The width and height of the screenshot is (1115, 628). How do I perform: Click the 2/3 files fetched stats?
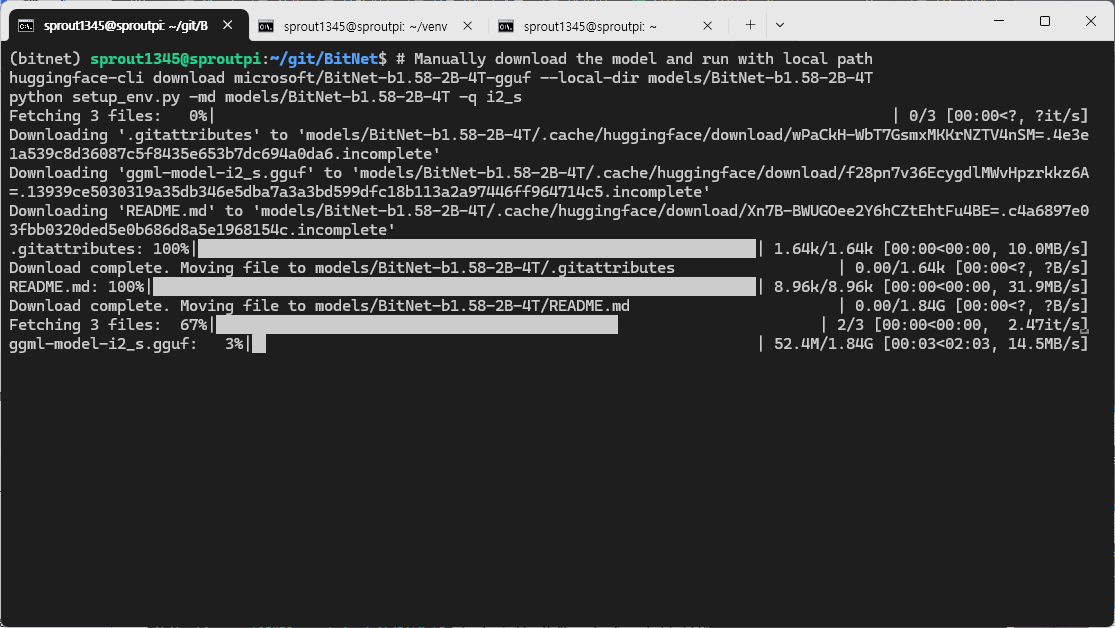point(963,325)
